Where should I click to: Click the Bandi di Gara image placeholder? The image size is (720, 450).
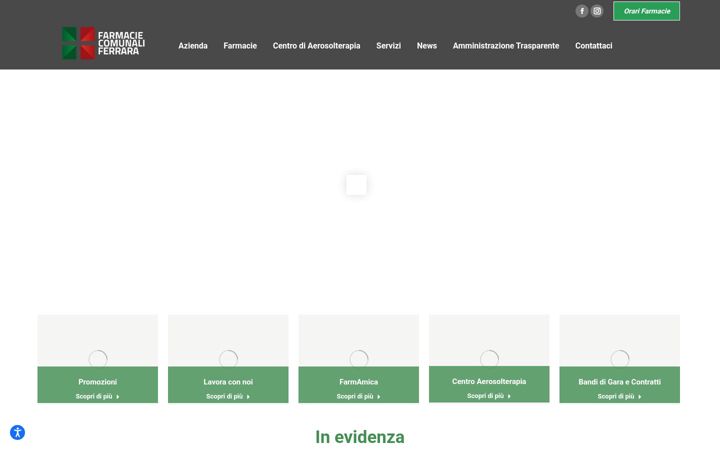[619, 340]
